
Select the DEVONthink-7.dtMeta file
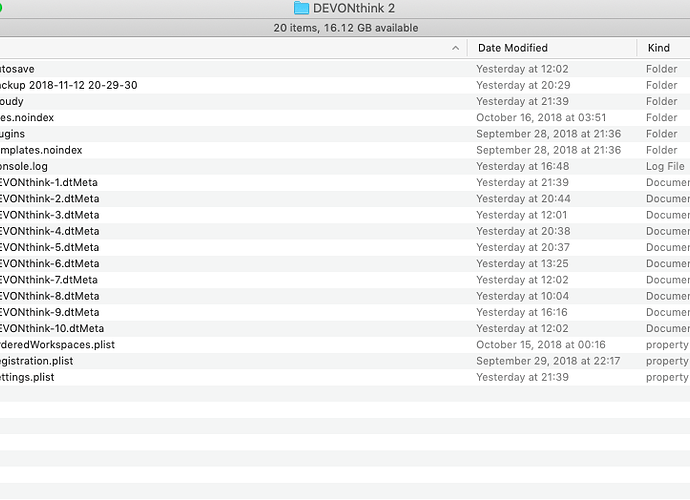[345, 280]
